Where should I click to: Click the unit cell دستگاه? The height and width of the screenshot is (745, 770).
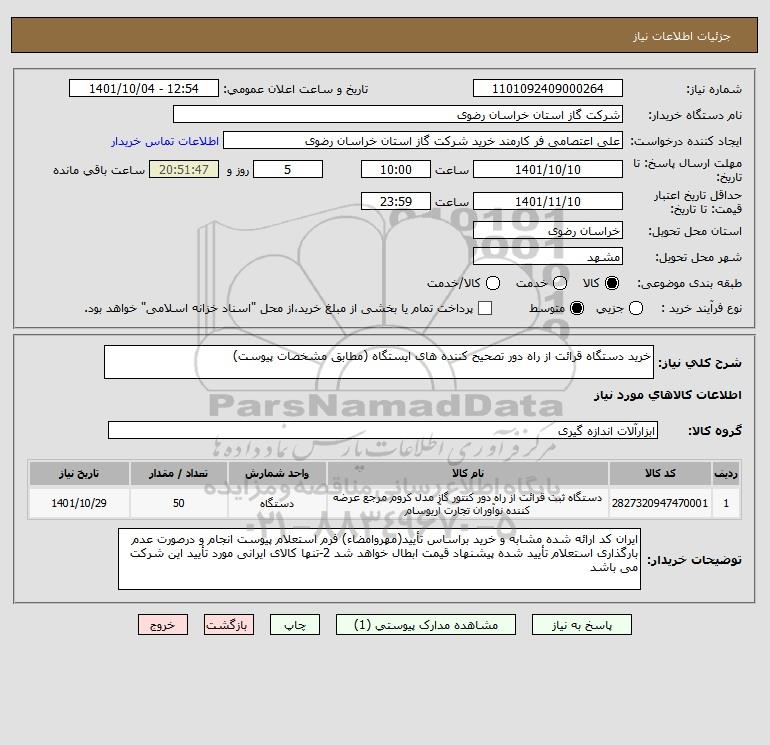(277, 503)
